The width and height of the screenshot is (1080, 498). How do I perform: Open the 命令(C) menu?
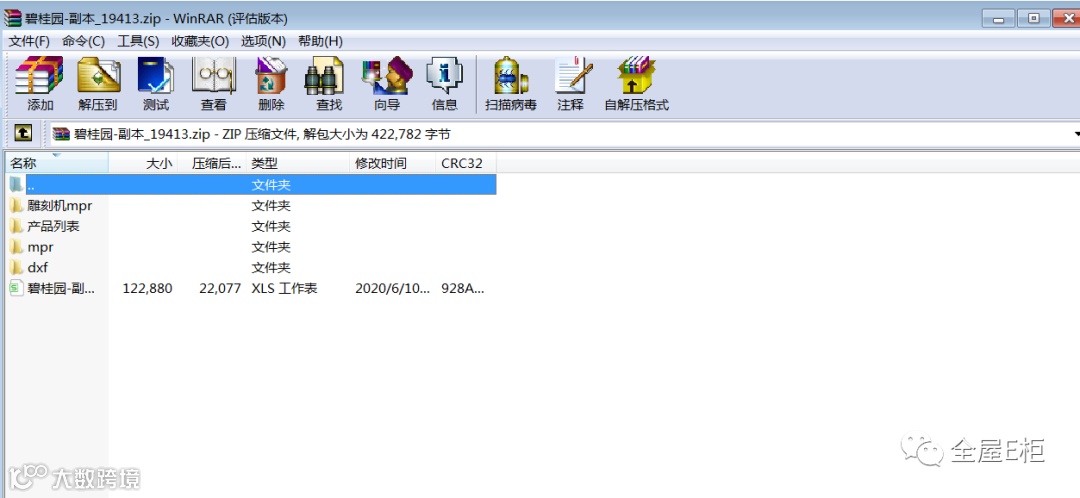tap(83, 41)
